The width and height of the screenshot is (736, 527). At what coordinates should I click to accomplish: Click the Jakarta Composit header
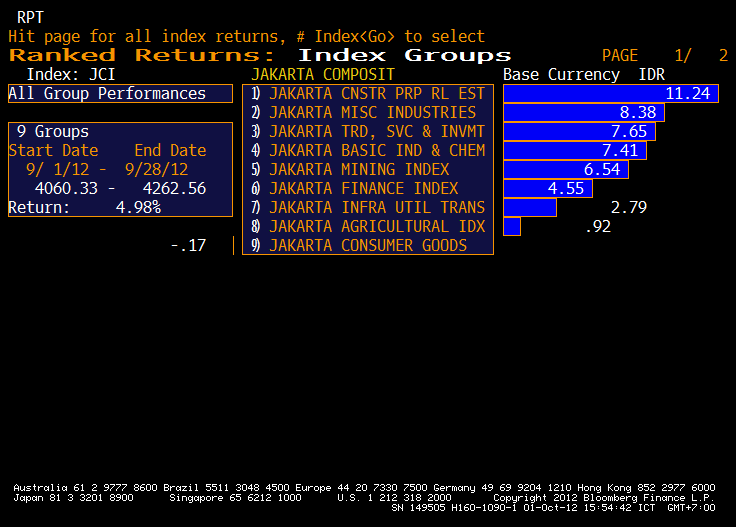click(322, 75)
